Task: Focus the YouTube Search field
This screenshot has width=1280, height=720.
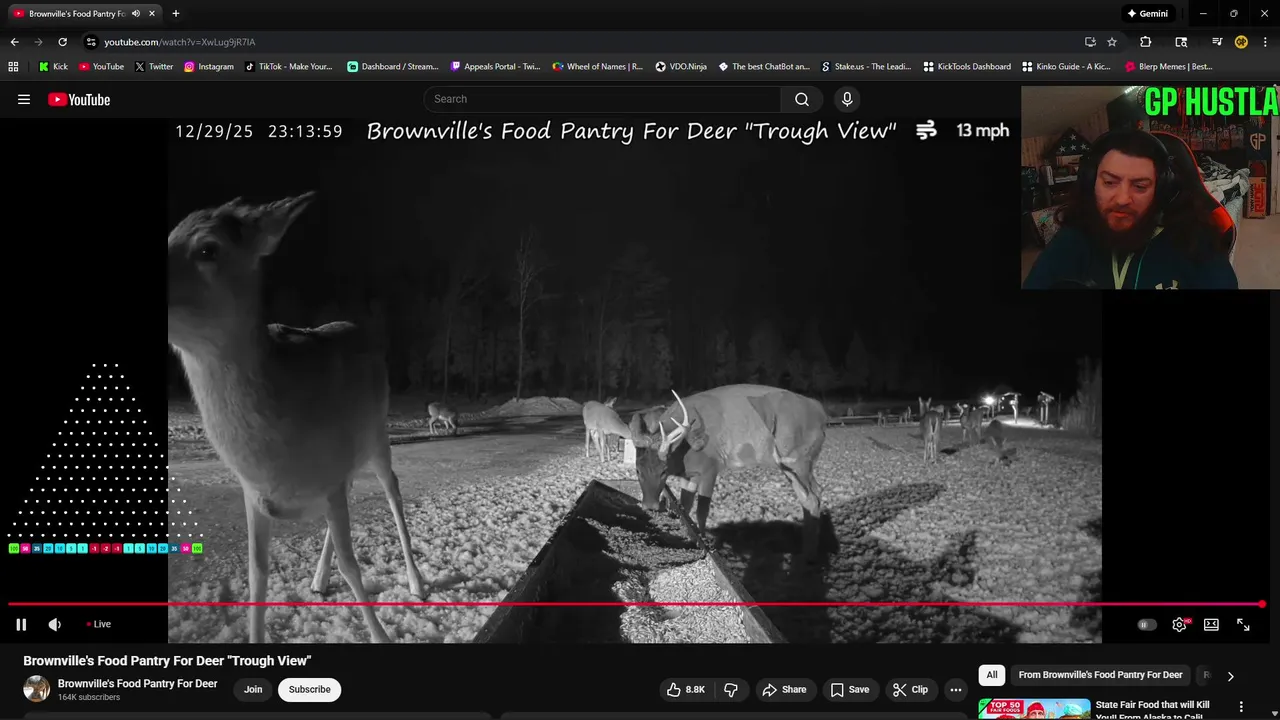Action: pos(602,99)
